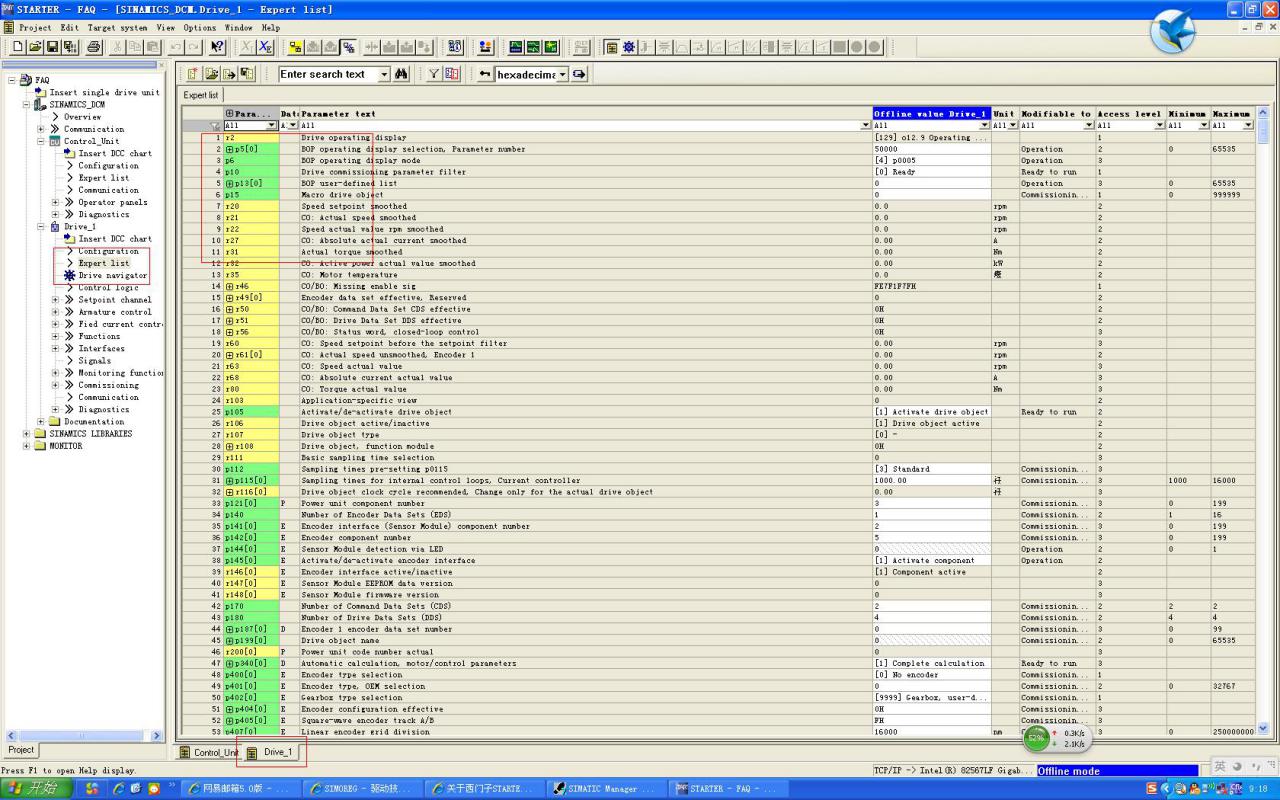Open the search text history dropdown
Viewport: 1280px width, 800px height.
coord(384,74)
